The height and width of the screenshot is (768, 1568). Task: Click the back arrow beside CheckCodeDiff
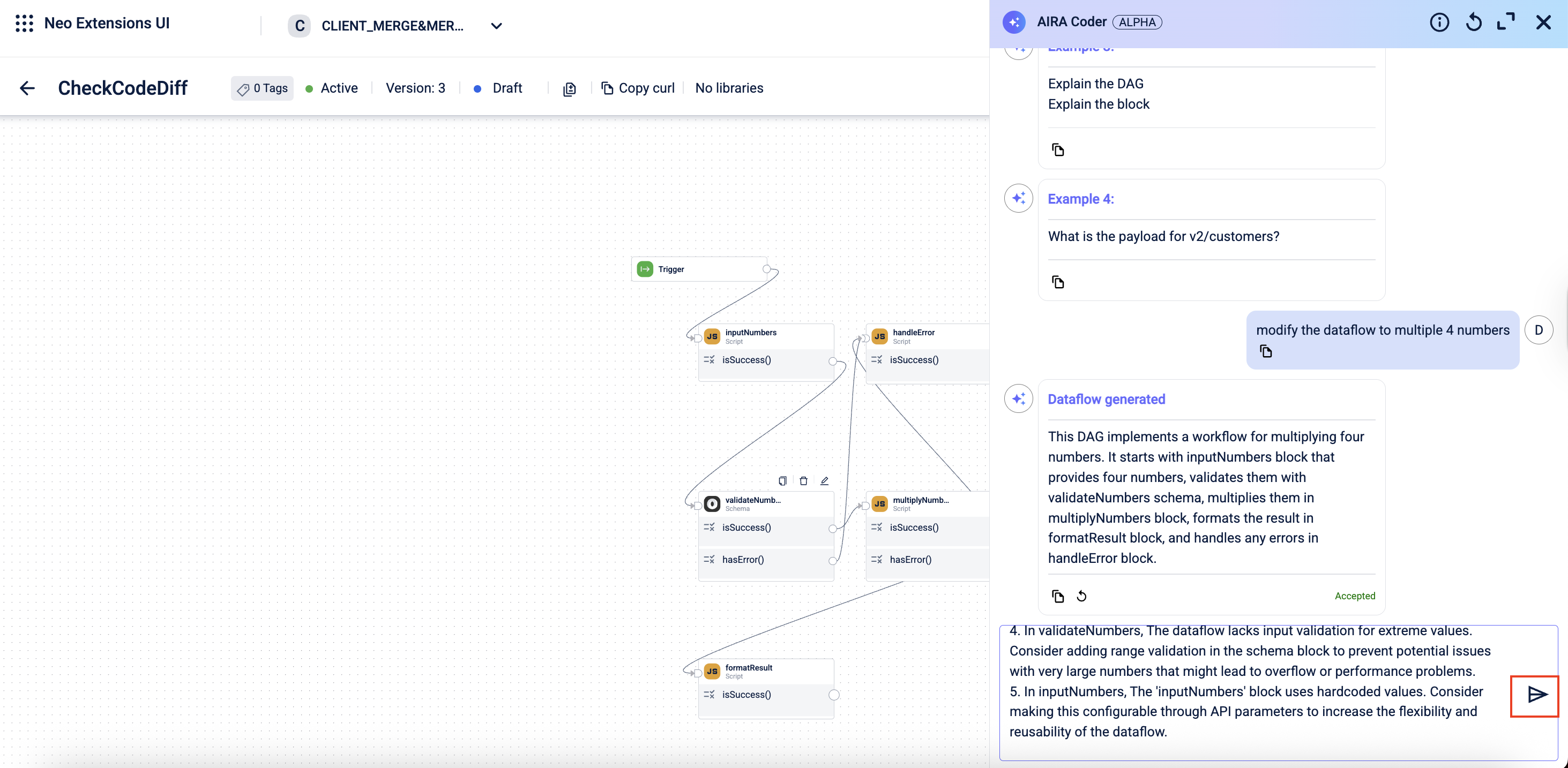[27, 88]
